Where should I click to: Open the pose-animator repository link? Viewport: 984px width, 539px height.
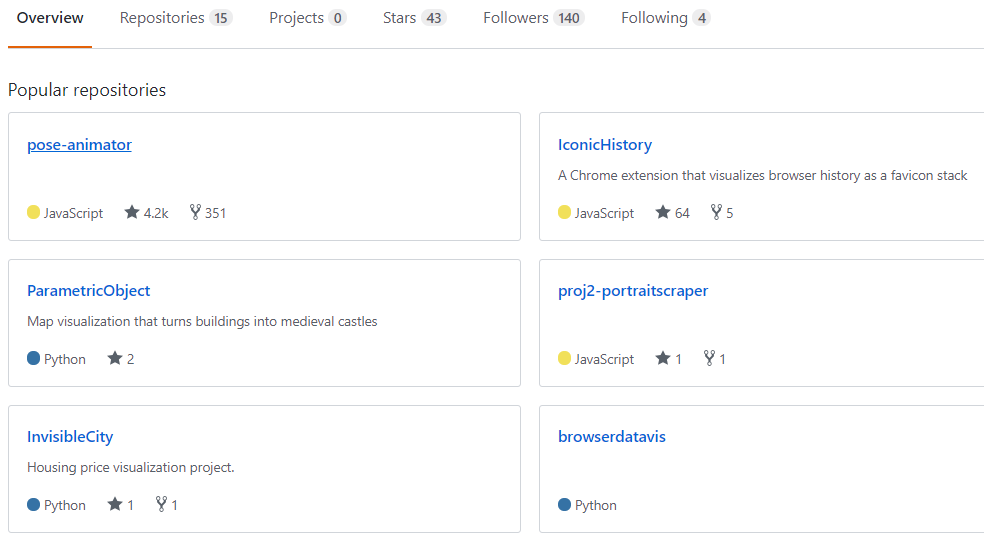79,145
